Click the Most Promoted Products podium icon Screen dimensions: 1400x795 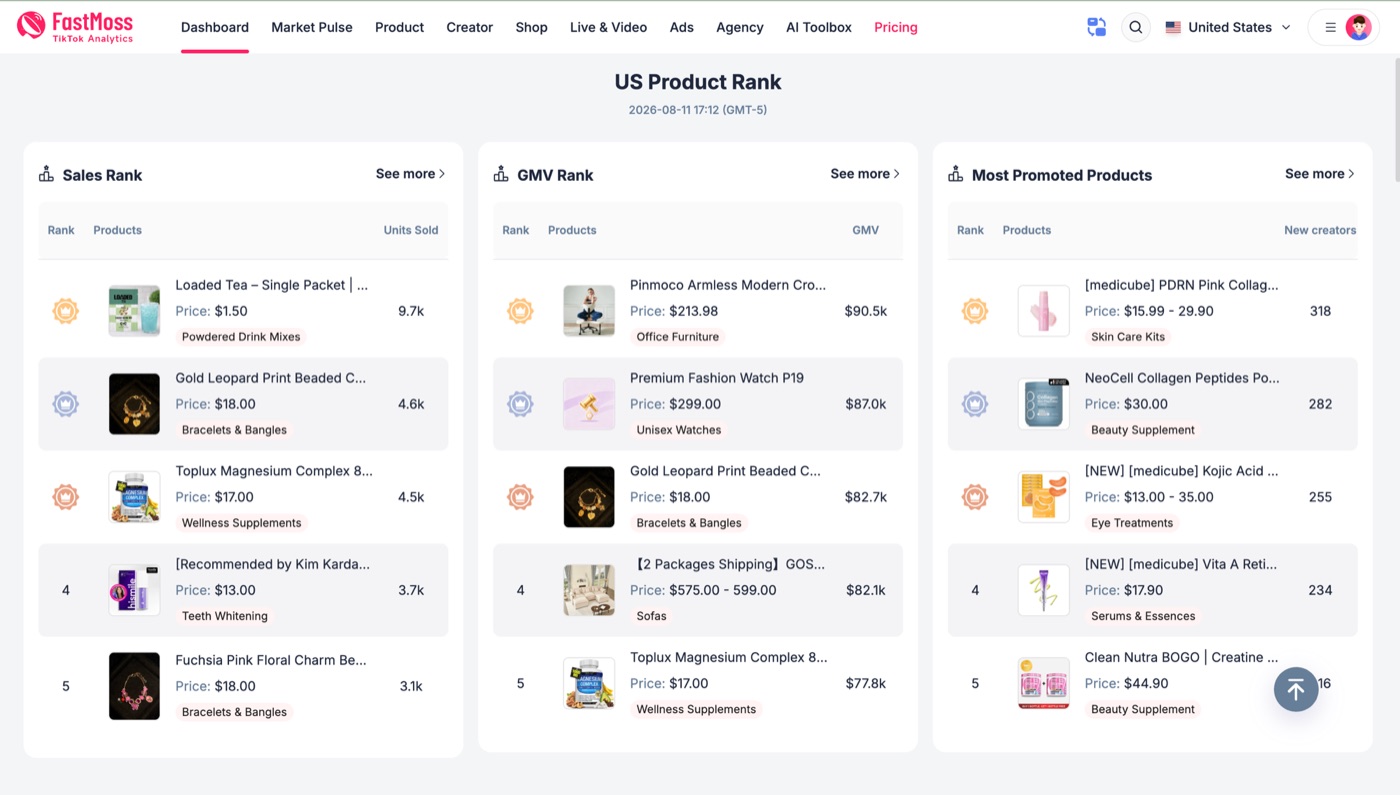(x=956, y=174)
